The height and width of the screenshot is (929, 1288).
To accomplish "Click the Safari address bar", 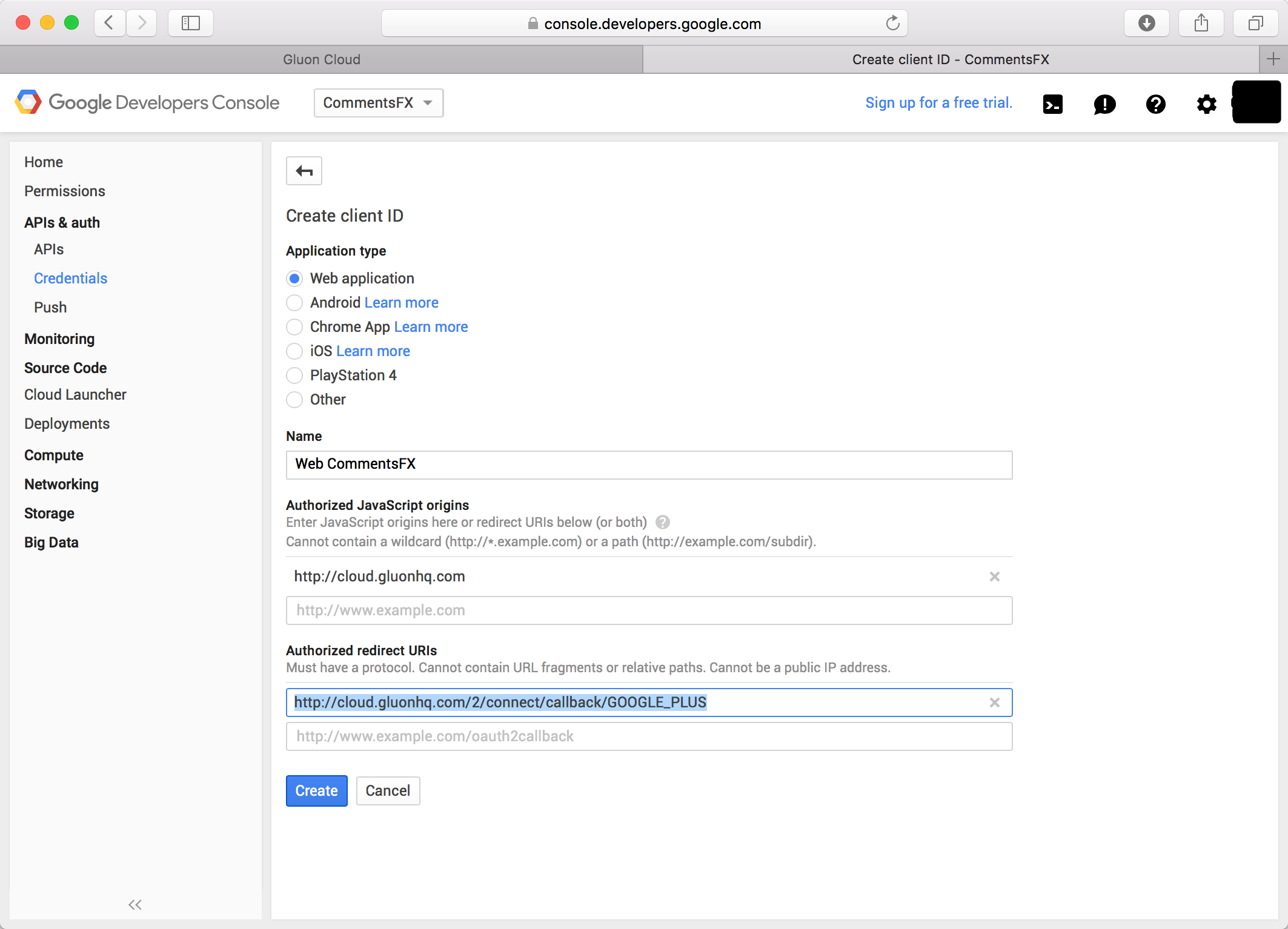I will 645,23.
